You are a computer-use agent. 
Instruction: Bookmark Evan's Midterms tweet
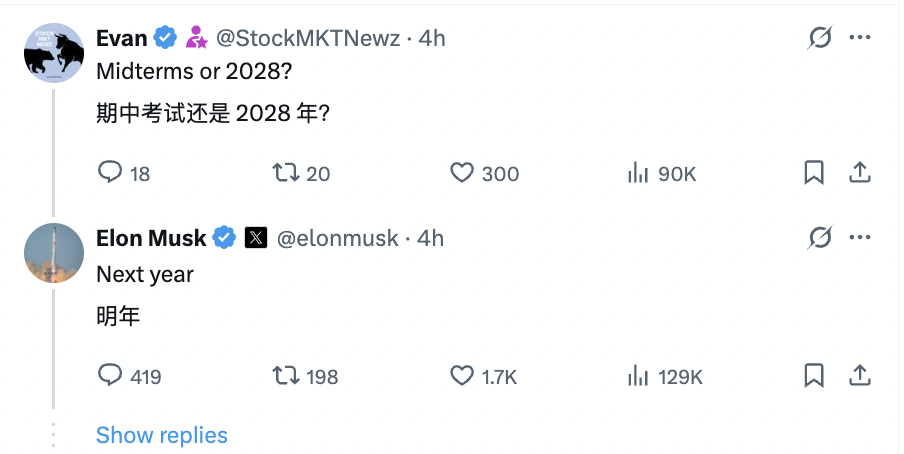[x=814, y=173]
